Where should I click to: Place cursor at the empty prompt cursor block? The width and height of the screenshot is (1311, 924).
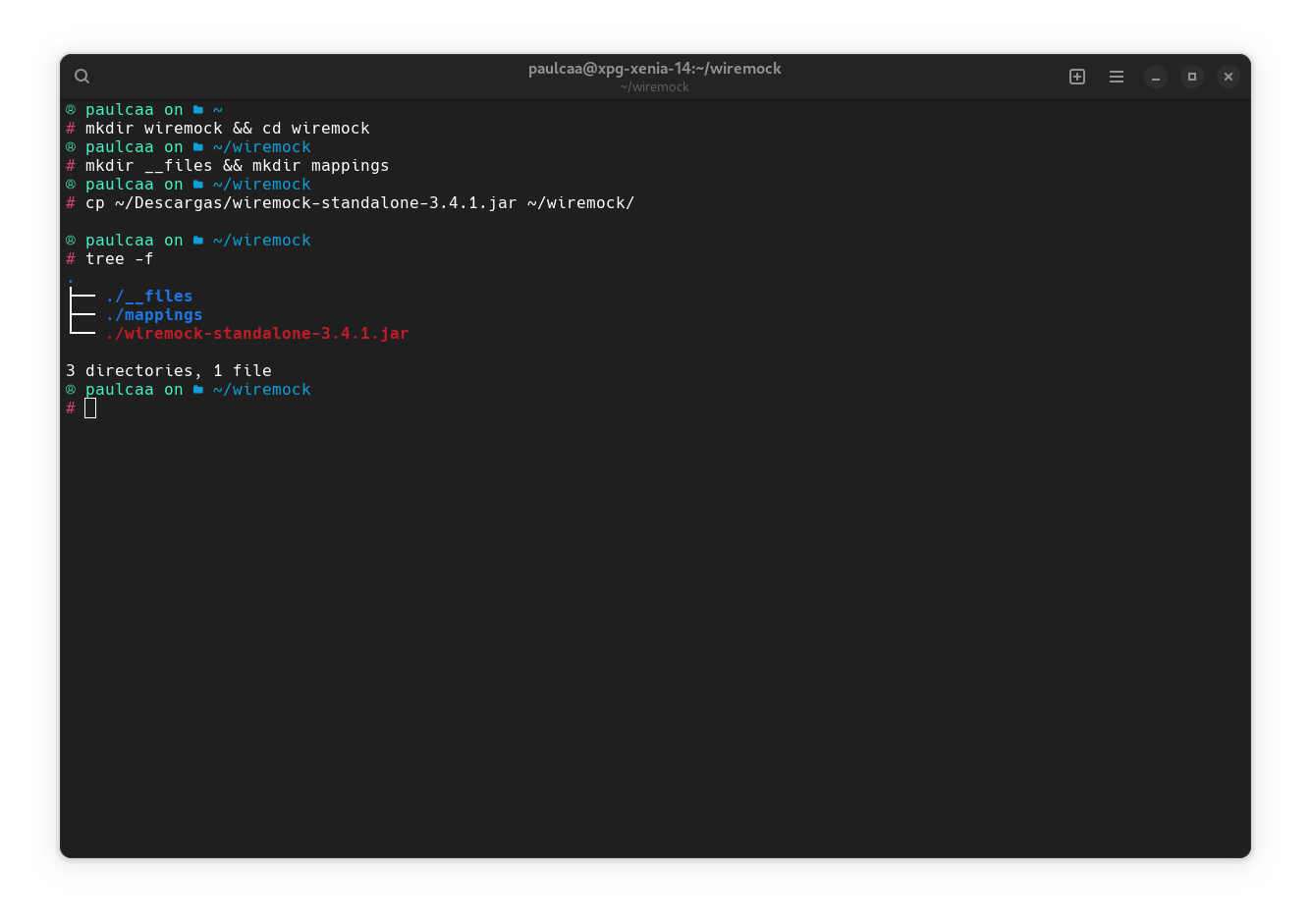[90, 408]
